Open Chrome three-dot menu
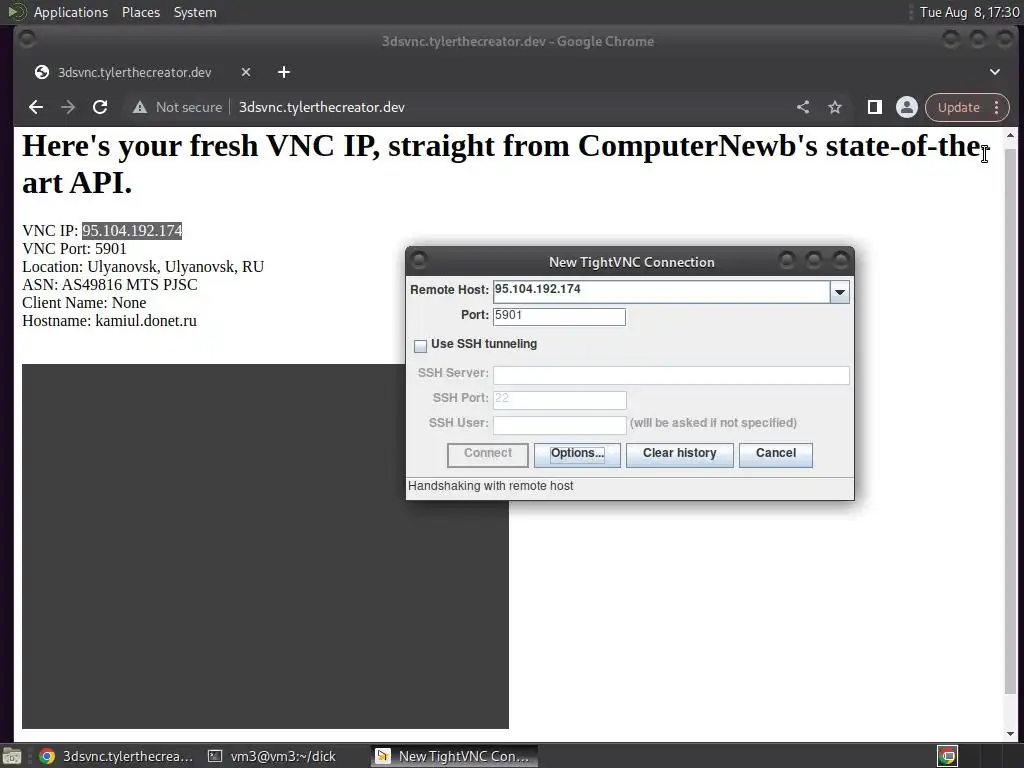Image resolution: width=1024 pixels, height=768 pixels. point(997,107)
